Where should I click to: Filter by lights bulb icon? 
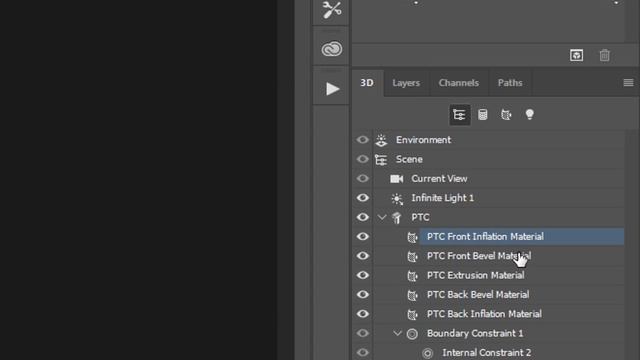point(529,114)
